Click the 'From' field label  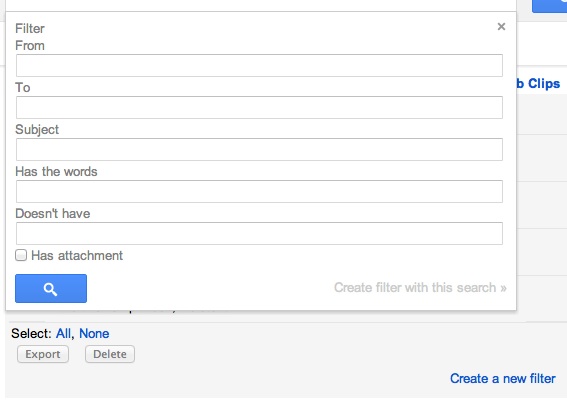[x=30, y=46]
